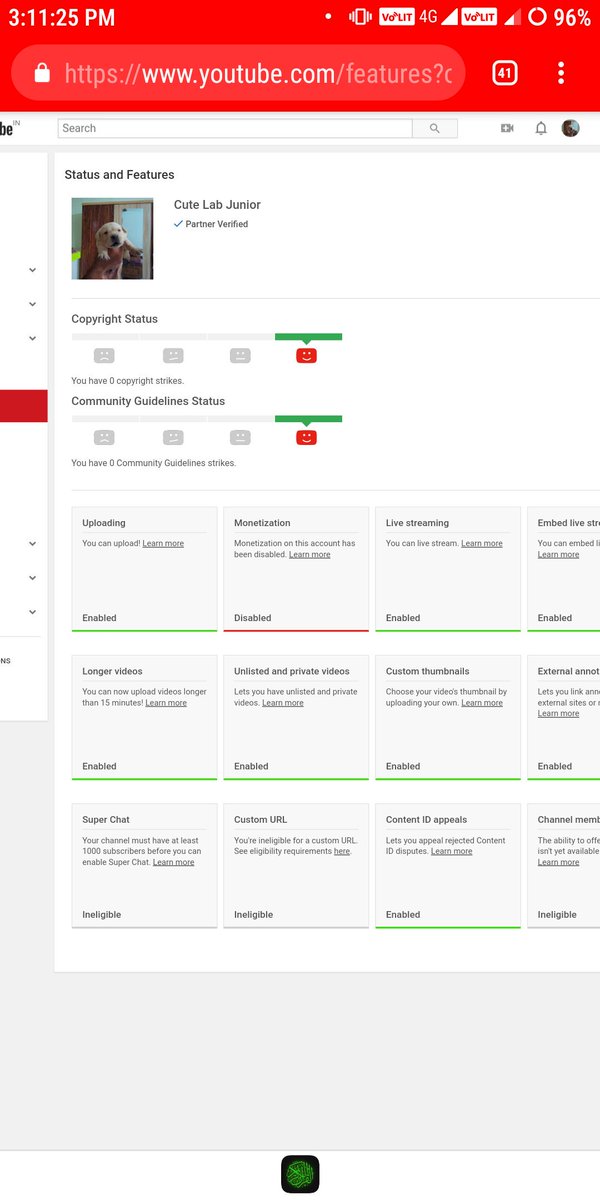Image resolution: width=600 pixels, height=1200 pixels.
Task: Click the third gray face under Copyright Status
Action: [240, 355]
